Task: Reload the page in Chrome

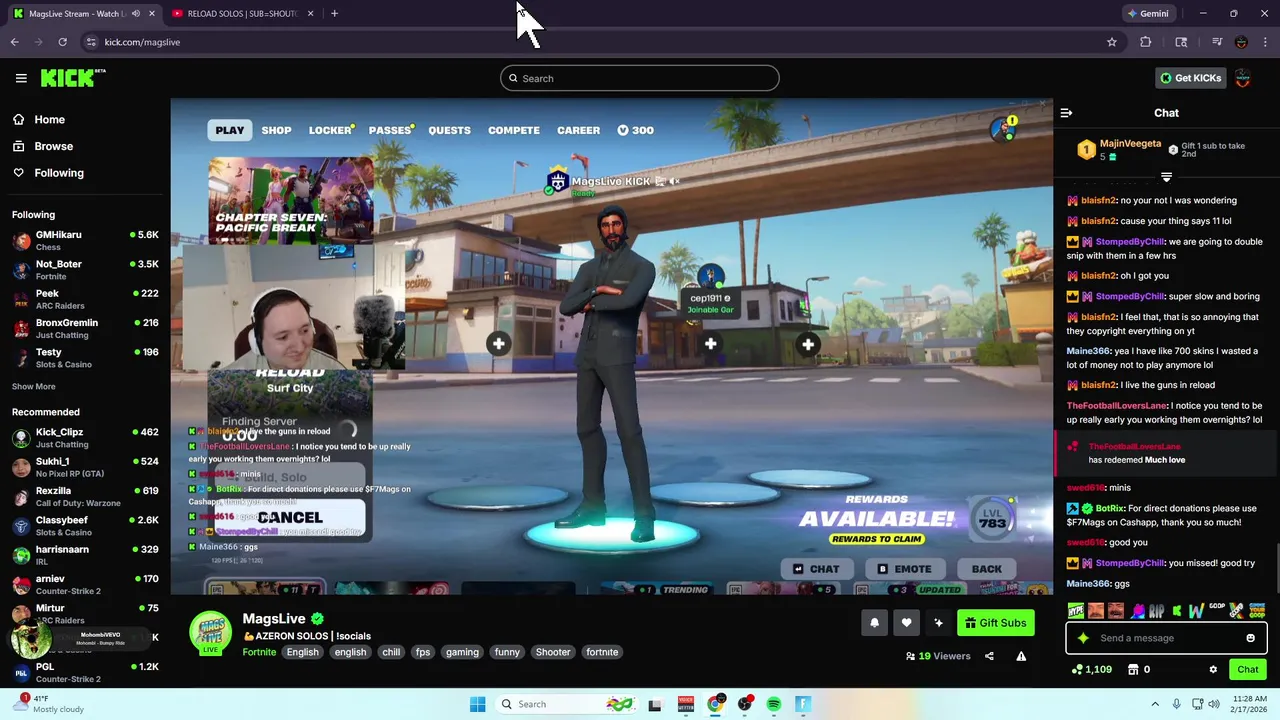Action: (62, 42)
